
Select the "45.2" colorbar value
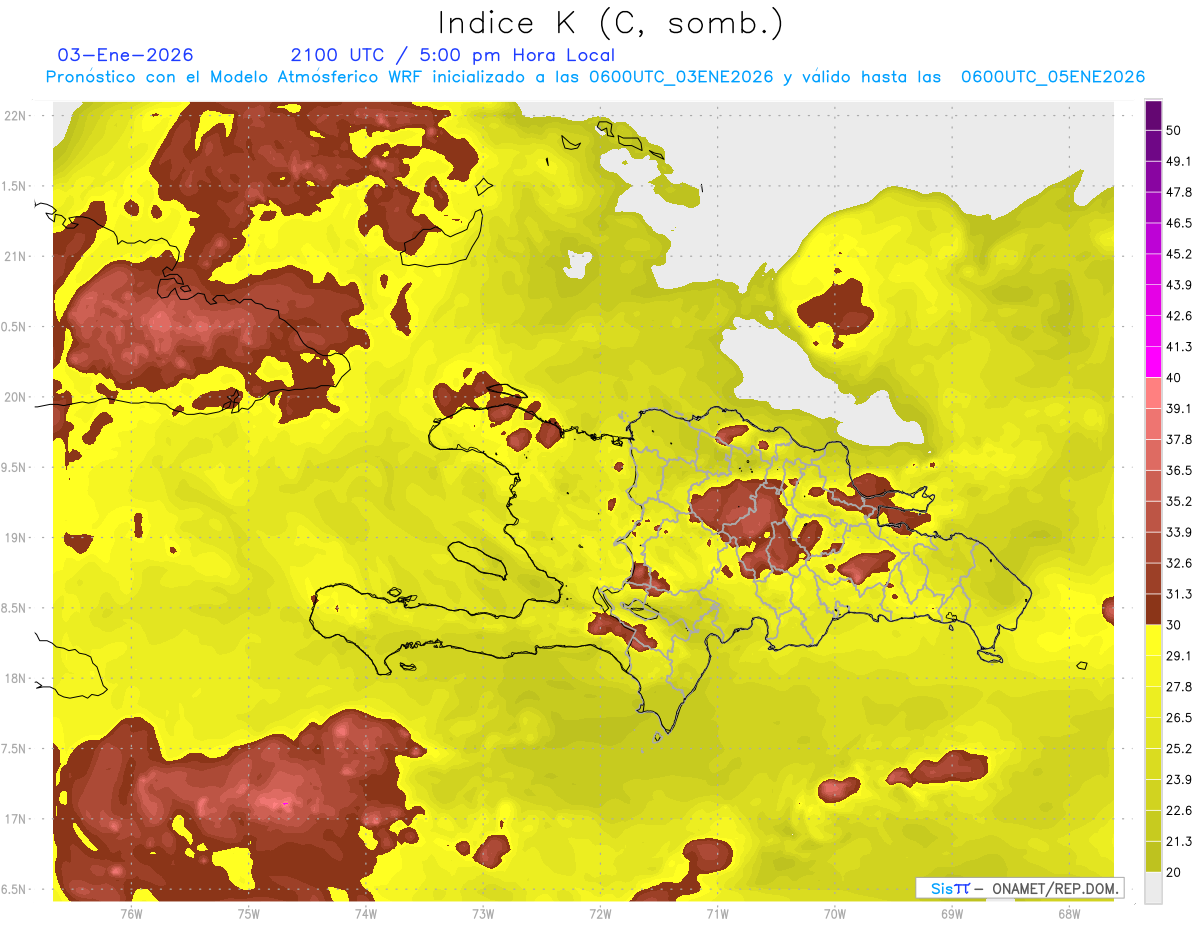(x=1180, y=254)
